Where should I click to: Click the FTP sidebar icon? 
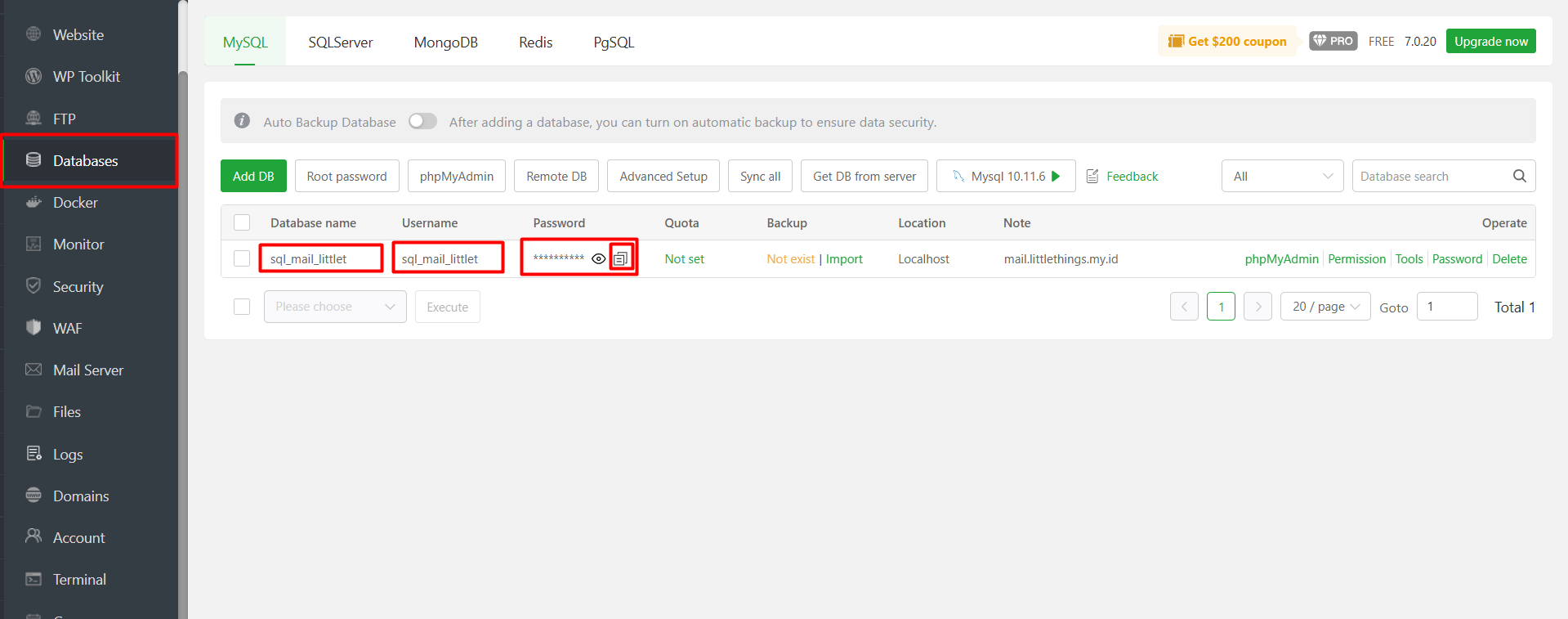click(34, 119)
